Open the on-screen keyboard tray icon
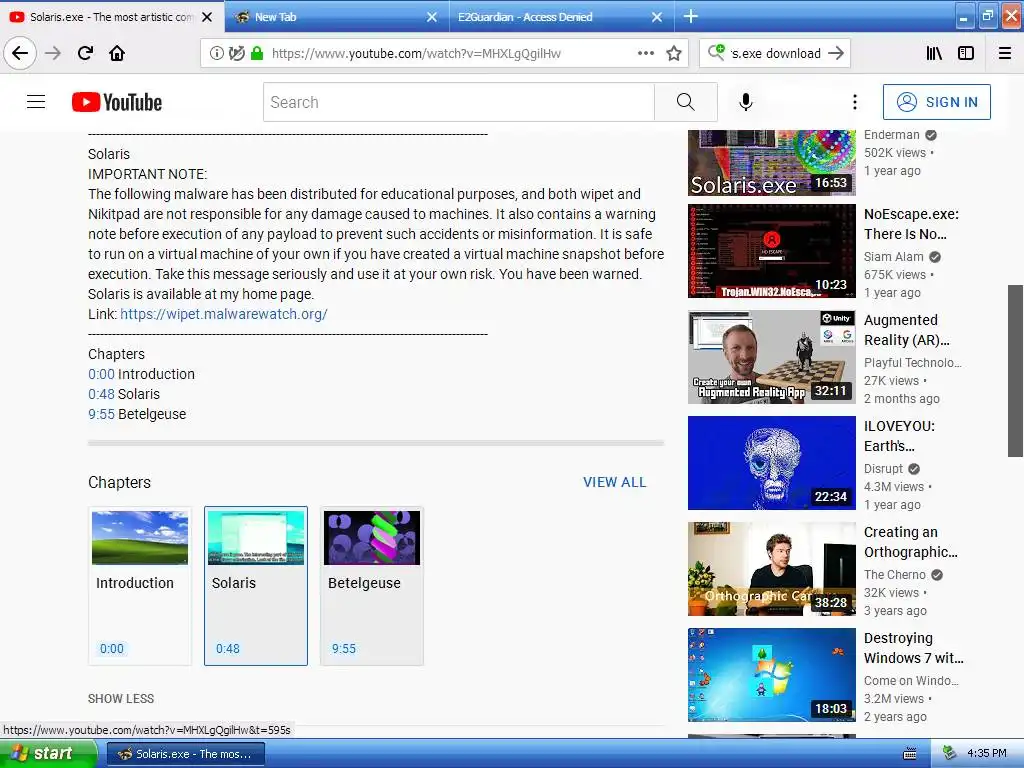 coord(909,754)
